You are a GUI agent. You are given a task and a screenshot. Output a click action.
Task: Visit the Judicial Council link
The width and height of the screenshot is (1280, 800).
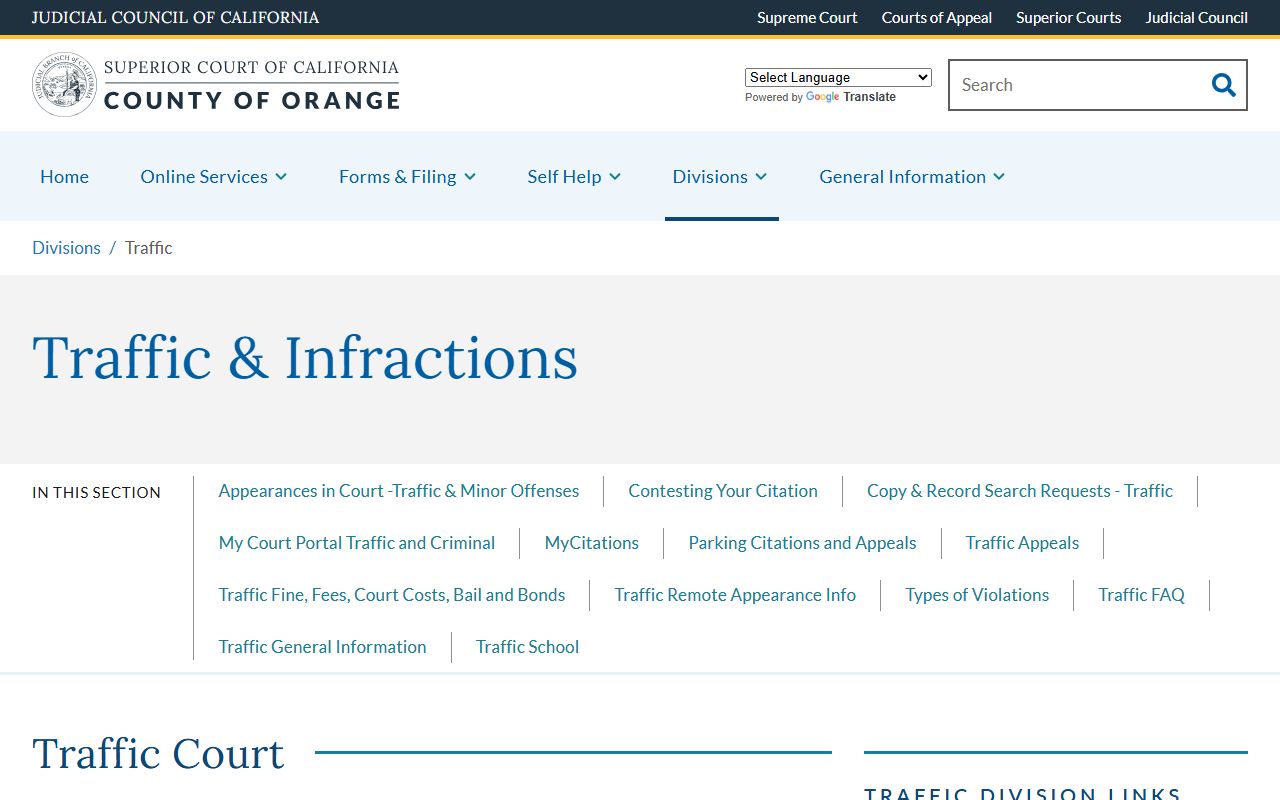point(1197,18)
